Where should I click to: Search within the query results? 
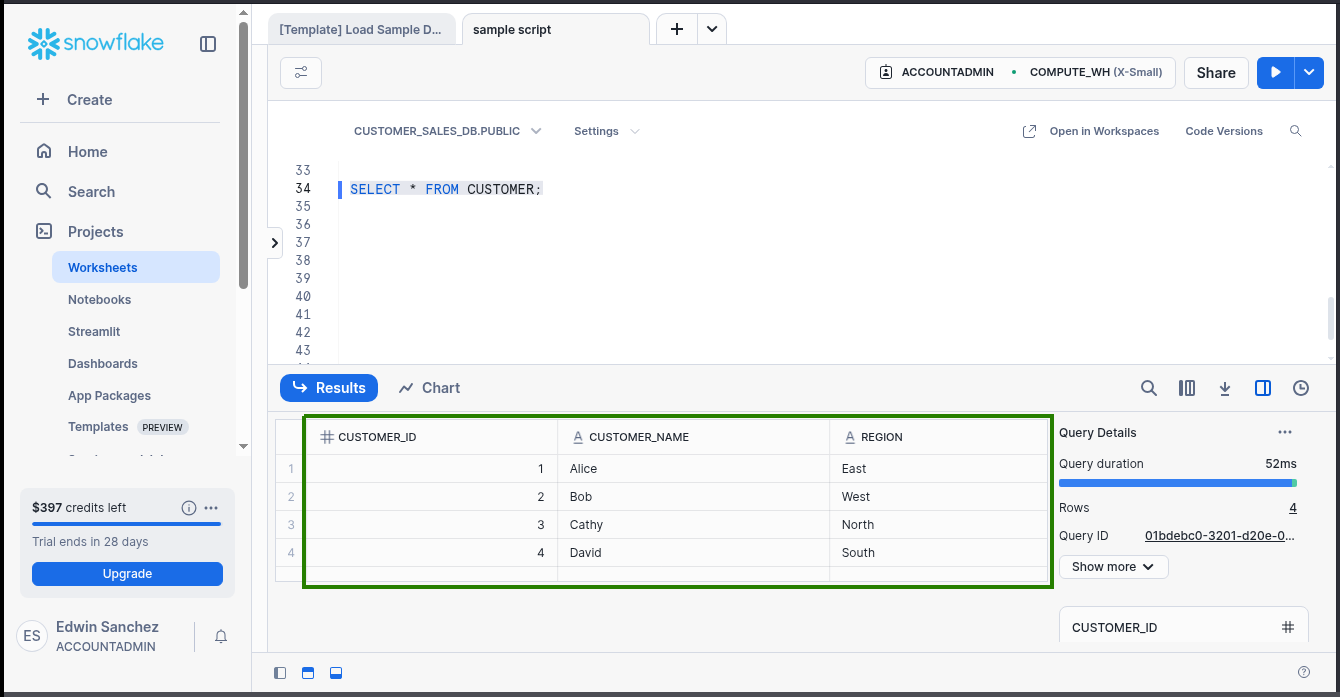(x=1148, y=388)
